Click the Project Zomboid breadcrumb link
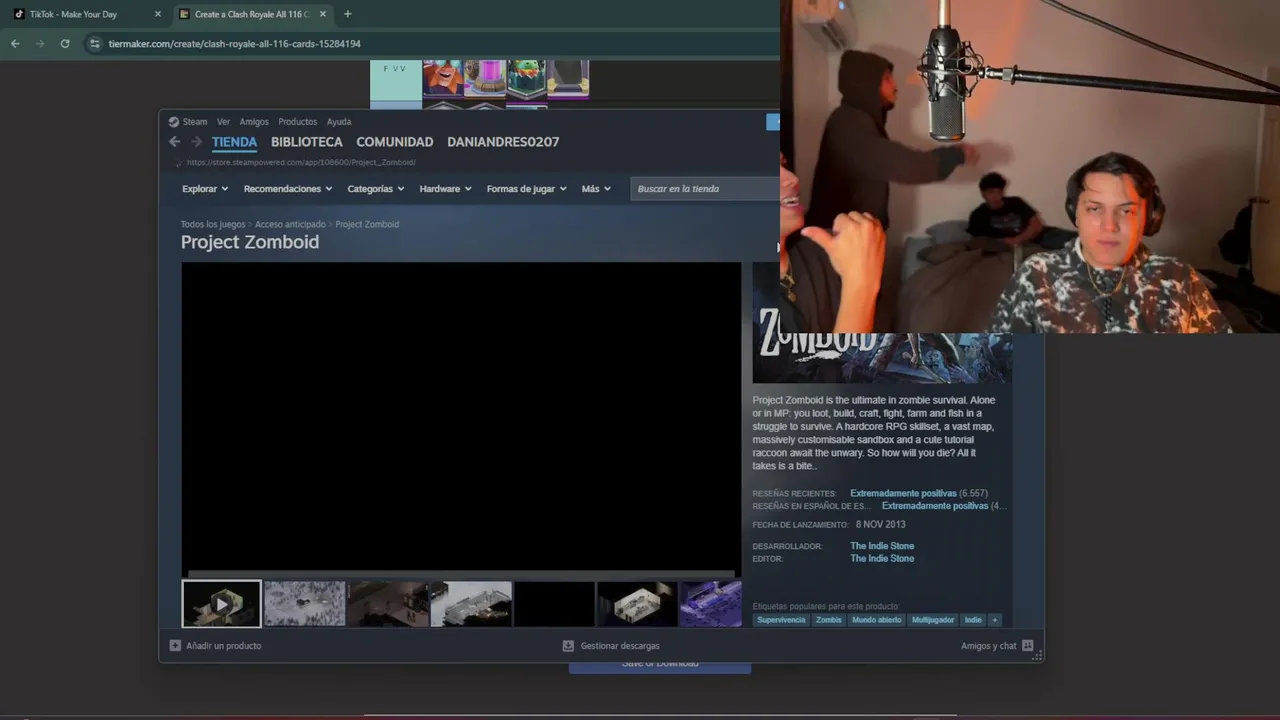Screen dimensions: 1280x720 367,224
